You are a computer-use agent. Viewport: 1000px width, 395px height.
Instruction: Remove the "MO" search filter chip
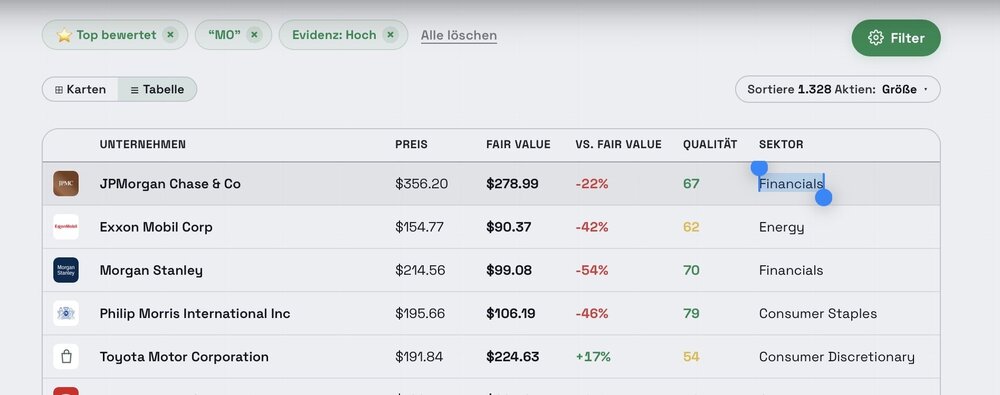254,35
